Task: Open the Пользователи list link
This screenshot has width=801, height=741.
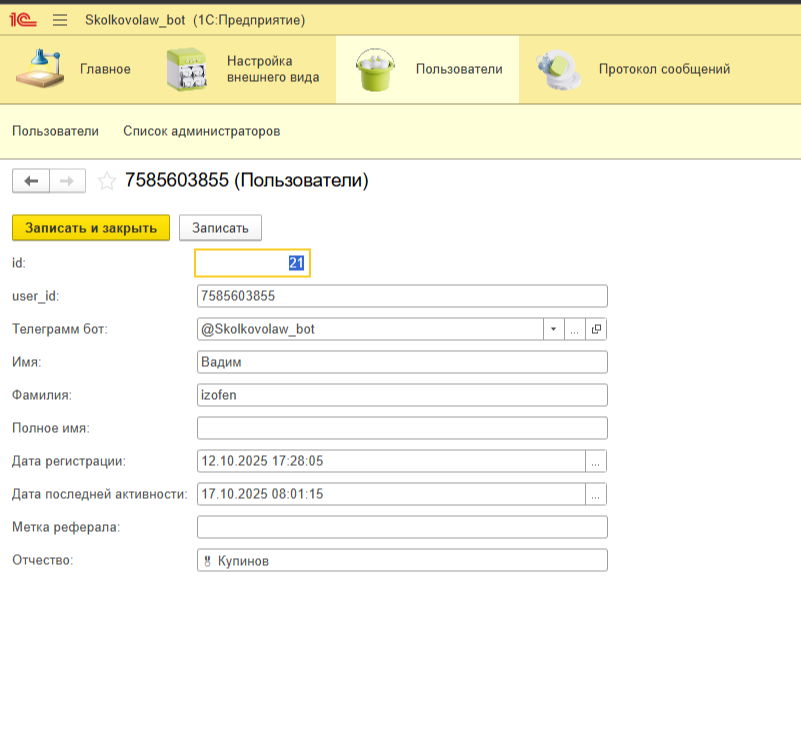Action: pyautogui.click(x=55, y=131)
